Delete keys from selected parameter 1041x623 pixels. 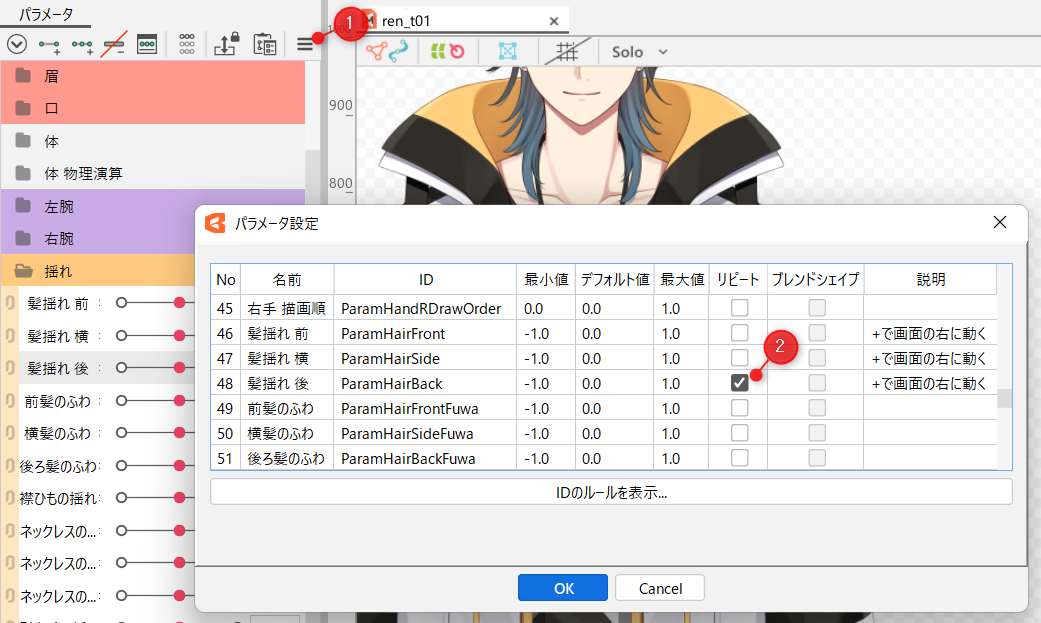pos(114,44)
